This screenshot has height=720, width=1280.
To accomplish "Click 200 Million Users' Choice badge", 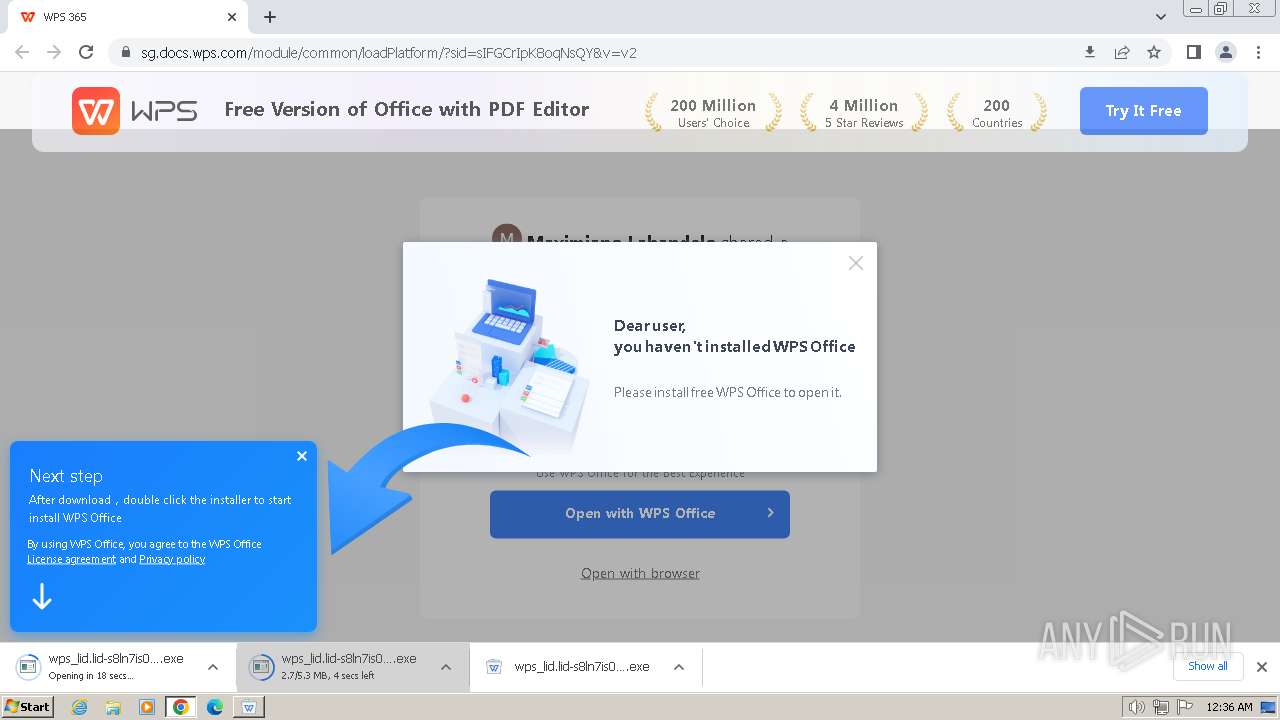I will point(713,113).
